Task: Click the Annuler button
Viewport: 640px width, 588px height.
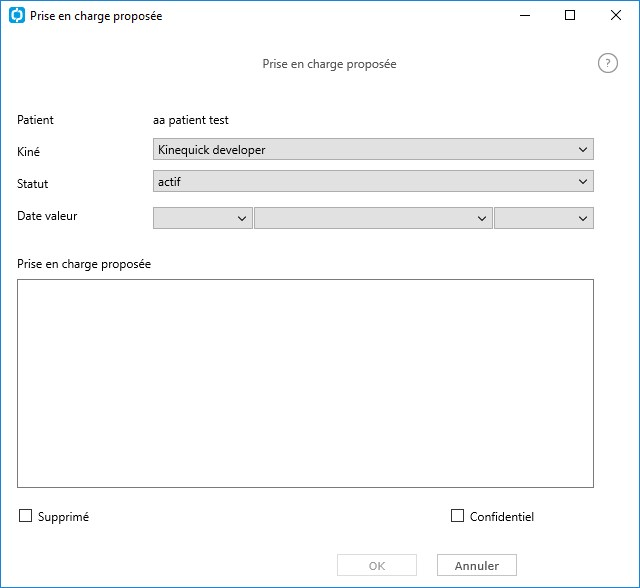Action: (477, 566)
